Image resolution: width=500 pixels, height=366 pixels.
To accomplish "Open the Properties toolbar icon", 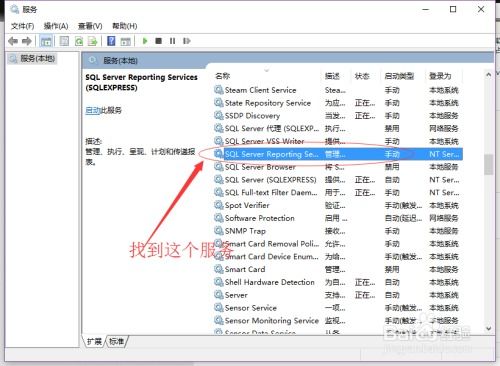I will [64, 41].
